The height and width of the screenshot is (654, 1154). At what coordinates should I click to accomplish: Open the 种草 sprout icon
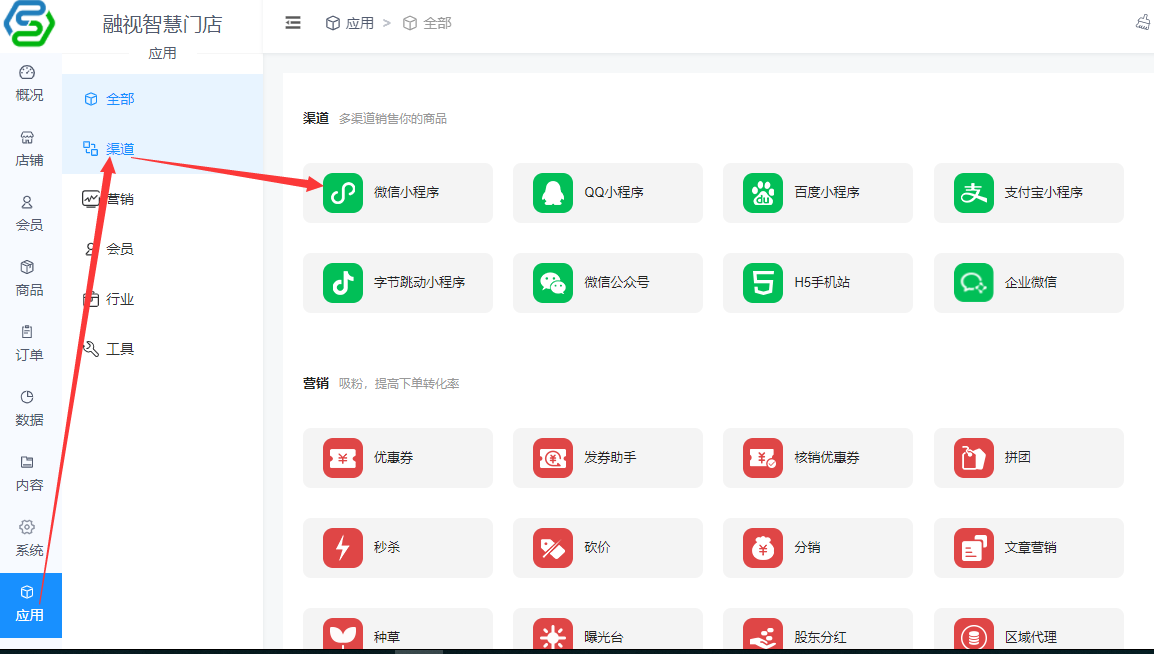(343, 634)
